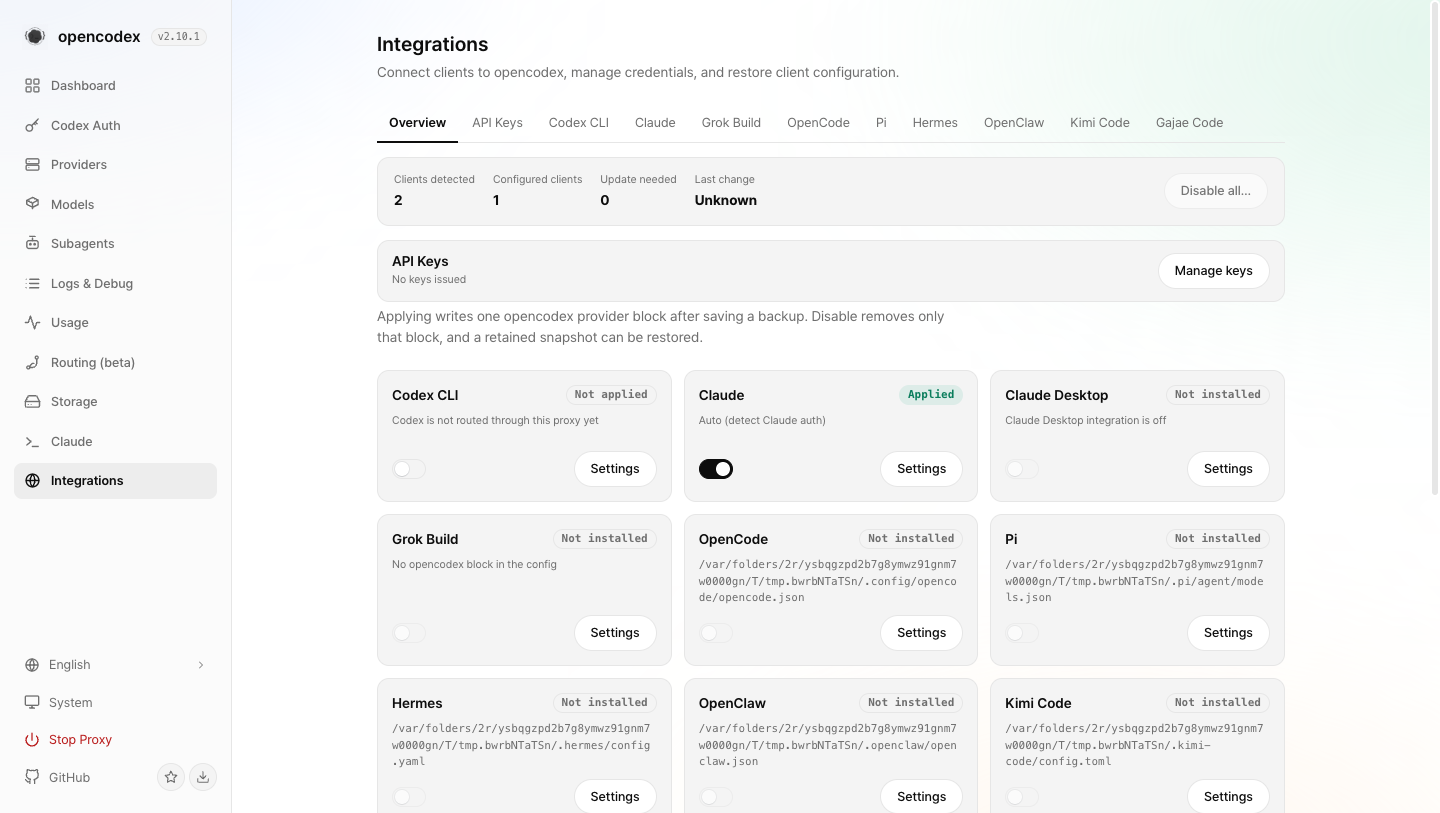
Task: Click the "Update needed" label
Action: tap(638, 180)
